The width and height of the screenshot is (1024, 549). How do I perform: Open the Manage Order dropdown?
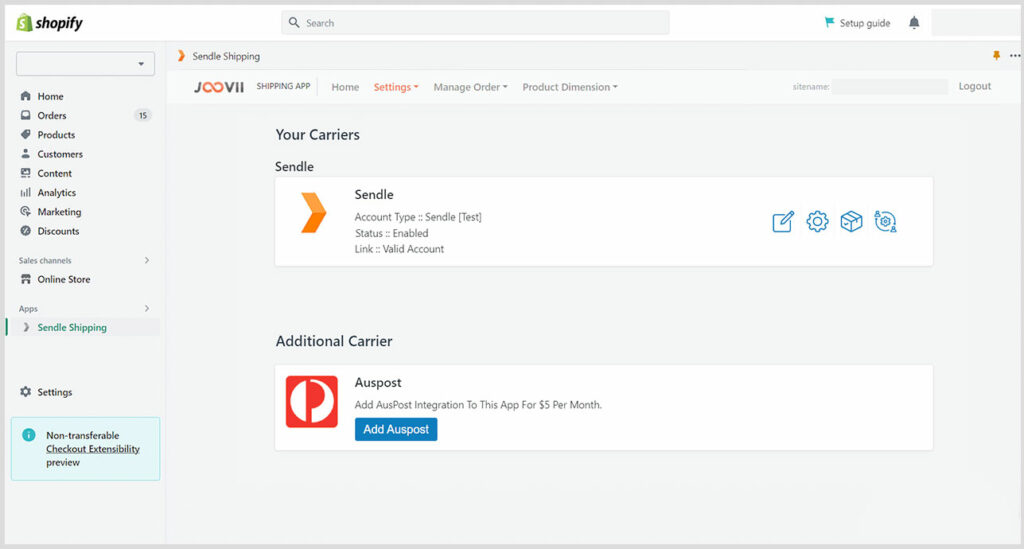pos(470,87)
